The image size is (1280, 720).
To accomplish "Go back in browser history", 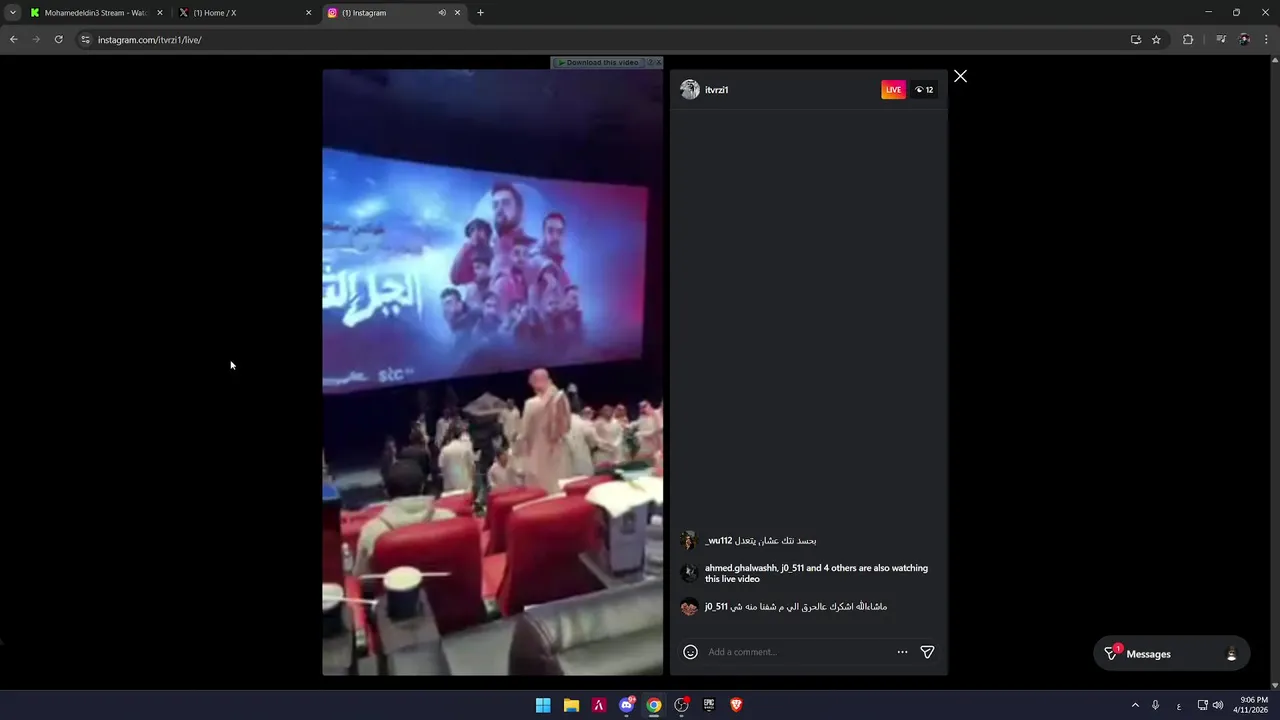I will pos(14,40).
